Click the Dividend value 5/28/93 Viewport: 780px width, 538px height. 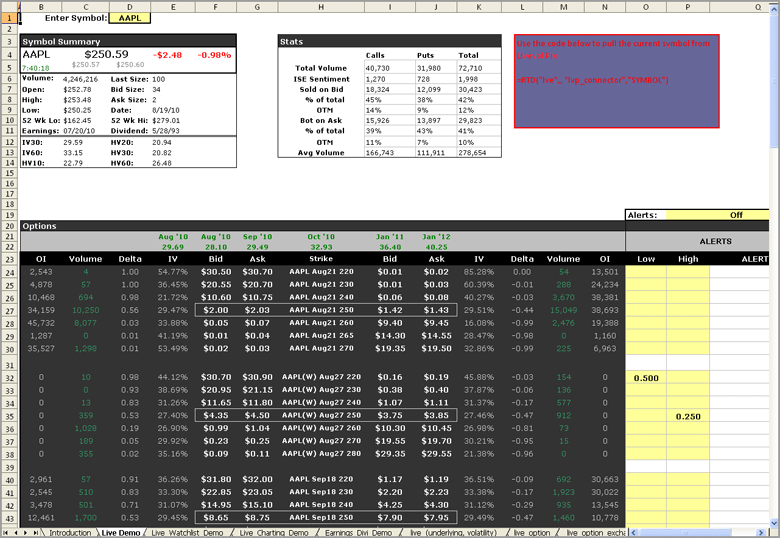coord(166,131)
